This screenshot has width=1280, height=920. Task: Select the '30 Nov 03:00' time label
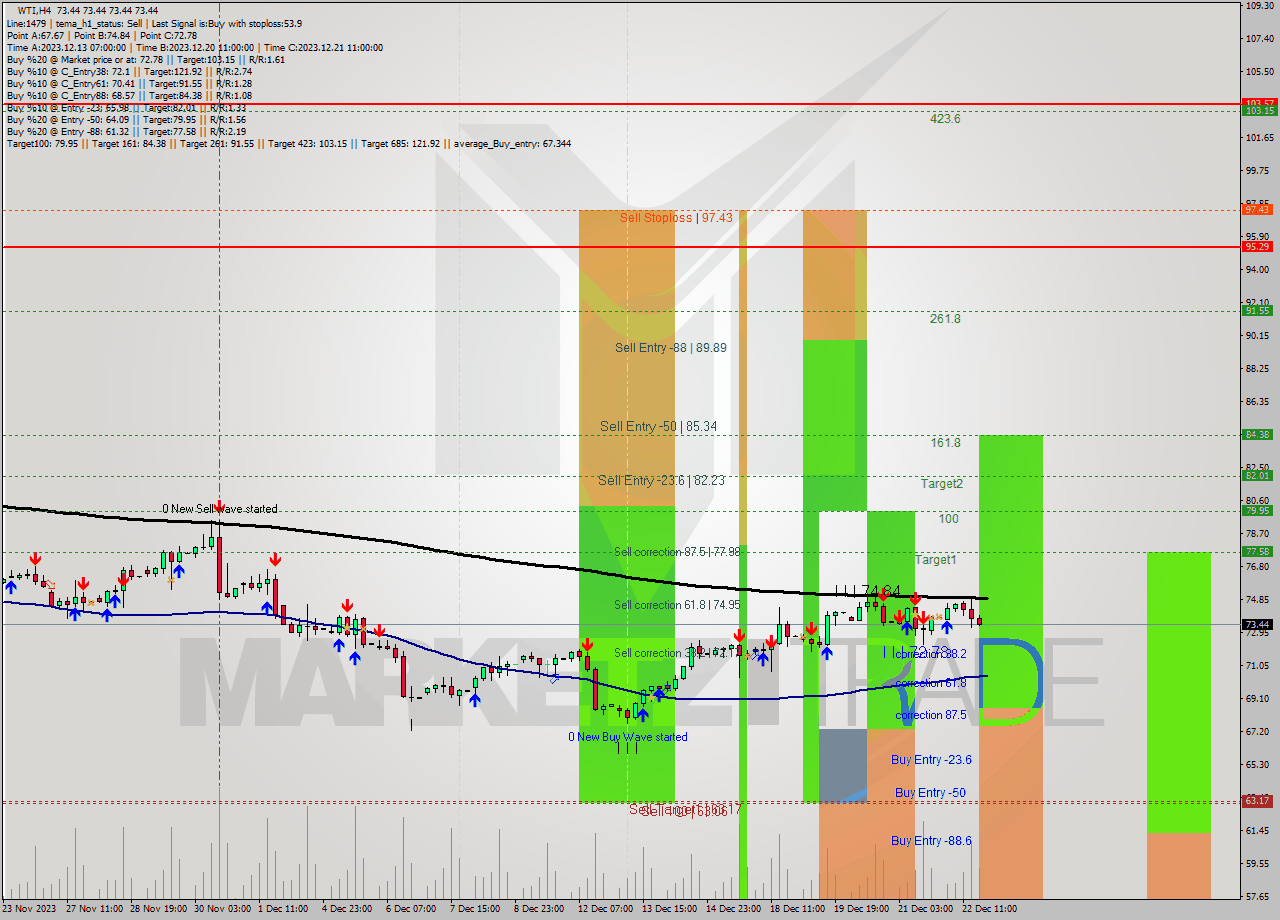click(222, 909)
